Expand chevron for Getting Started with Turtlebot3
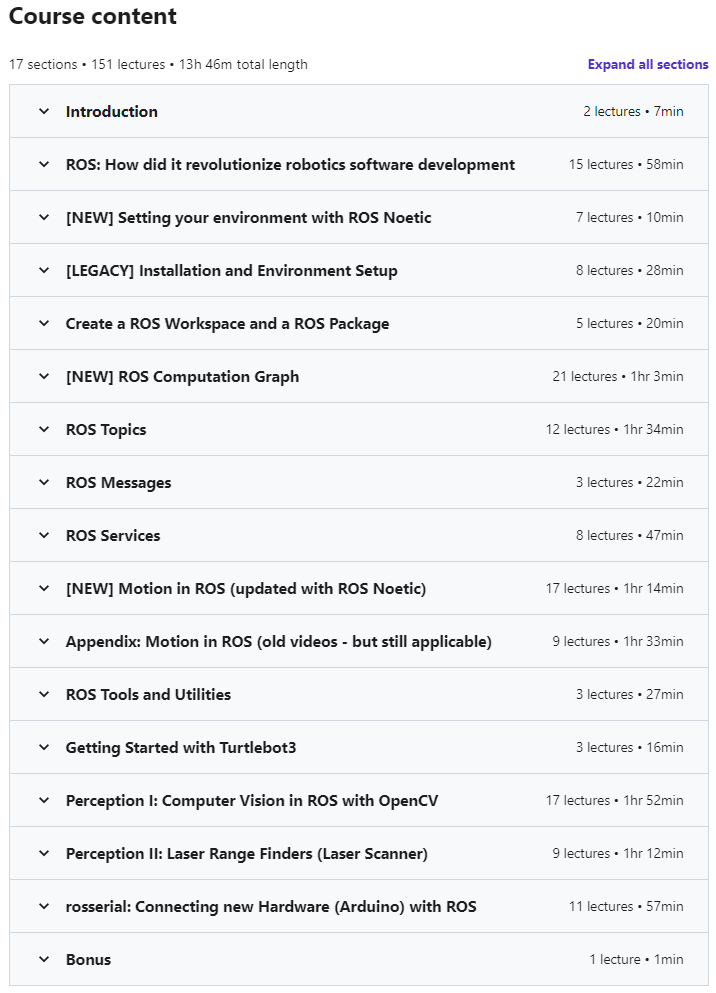 click(44, 747)
